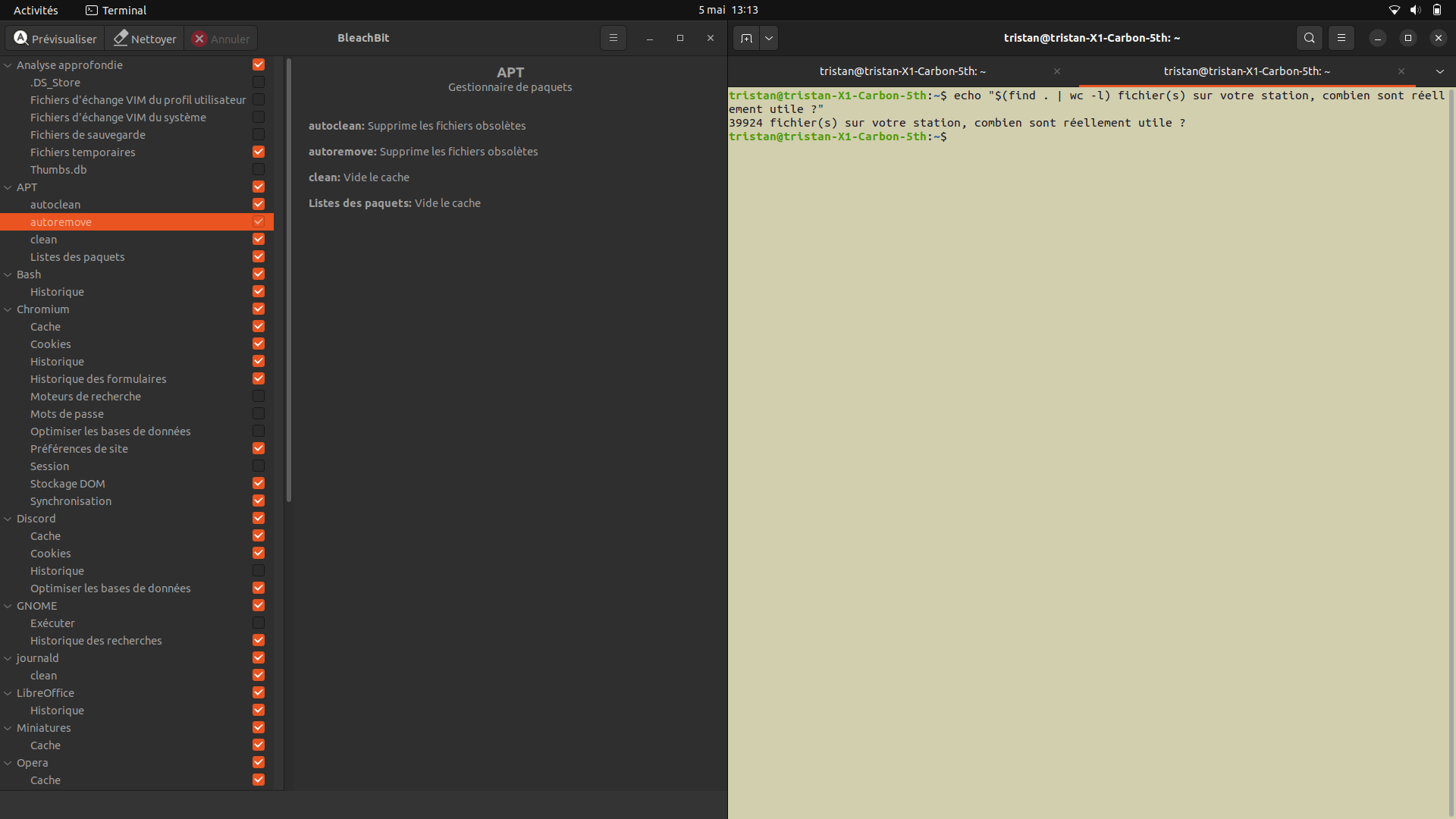
Task: Click the scrollbar in the BleachBit cleaner list
Action: (x=288, y=281)
